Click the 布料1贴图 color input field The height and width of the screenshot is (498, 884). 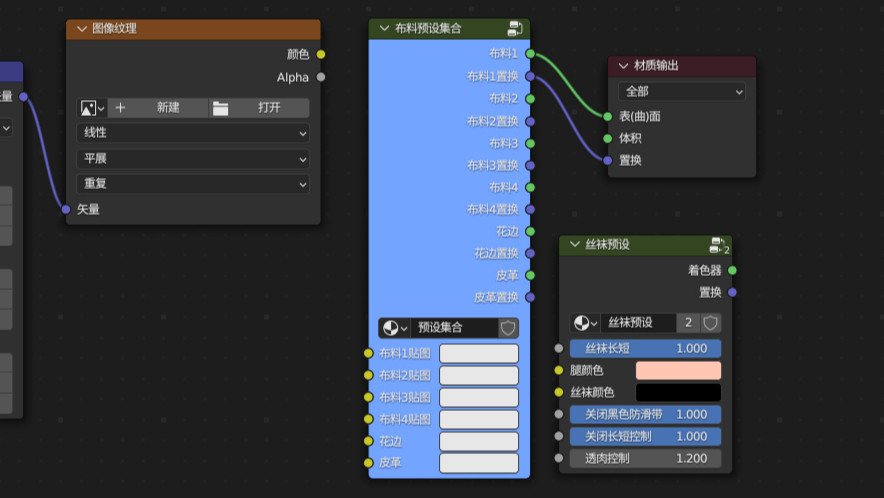pos(479,353)
